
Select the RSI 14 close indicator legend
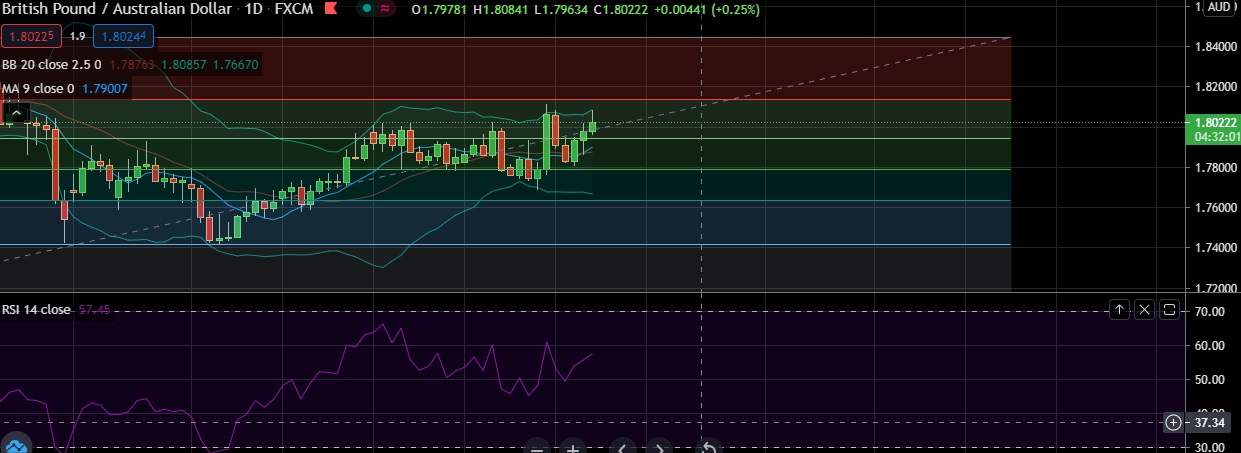click(36, 310)
